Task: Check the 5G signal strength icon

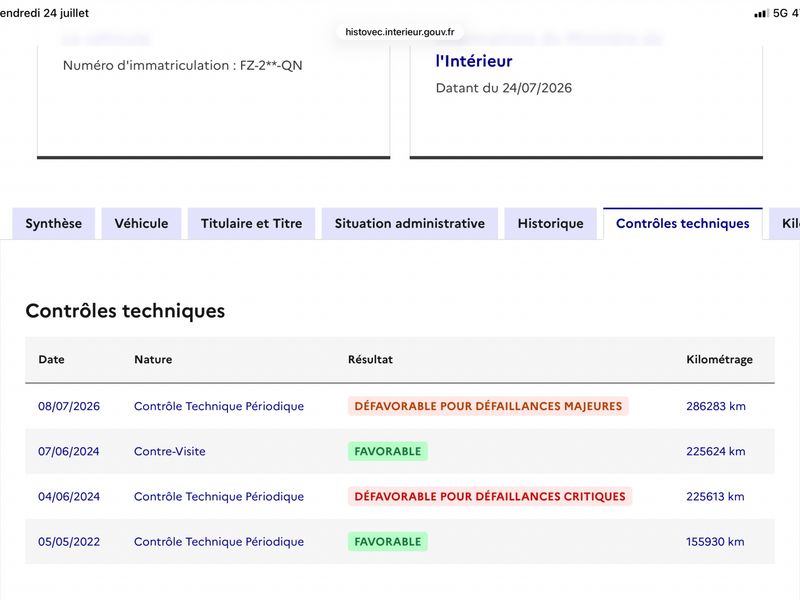Action: [761, 13]
